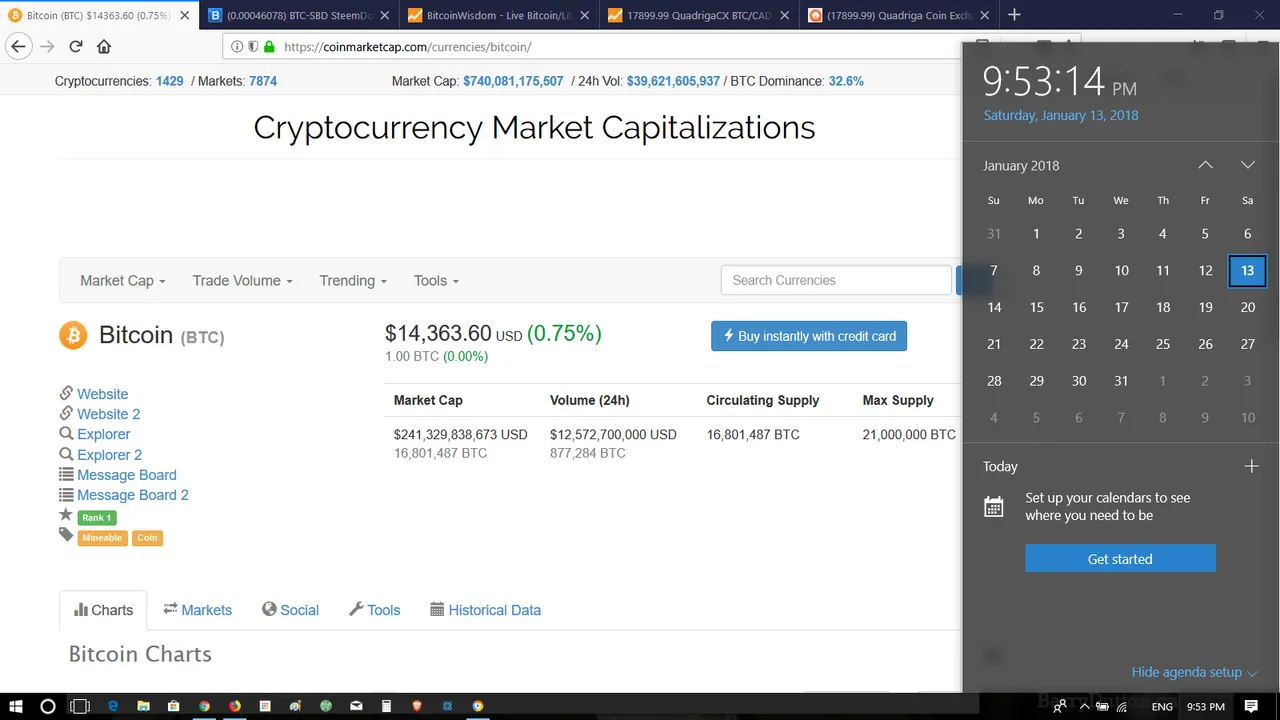
Task: Open the Tools dropdown in the nav bar
Action: pos(436,281)
